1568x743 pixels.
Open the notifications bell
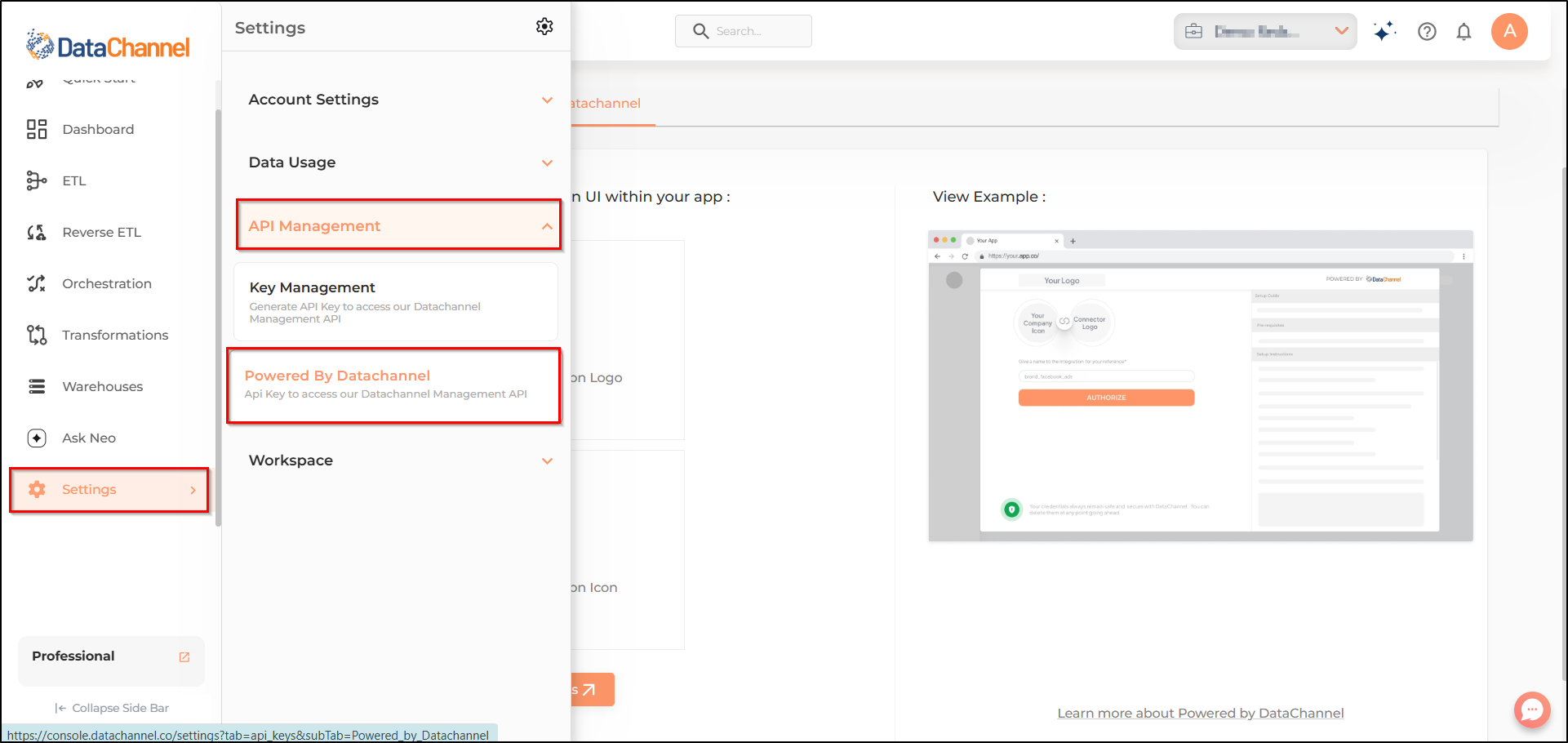point(1464,31)
